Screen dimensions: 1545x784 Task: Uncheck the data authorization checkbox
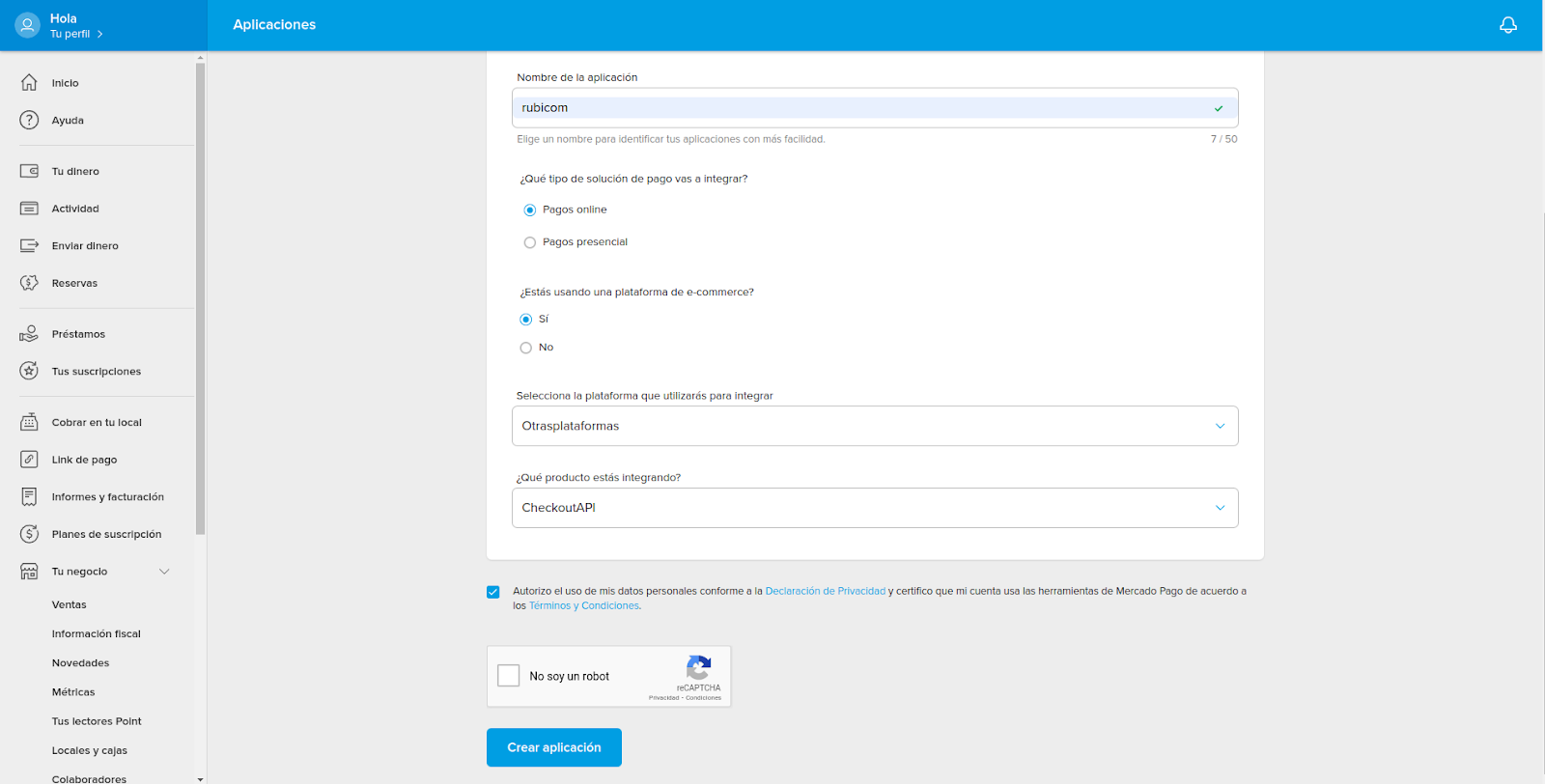(493, 592)
